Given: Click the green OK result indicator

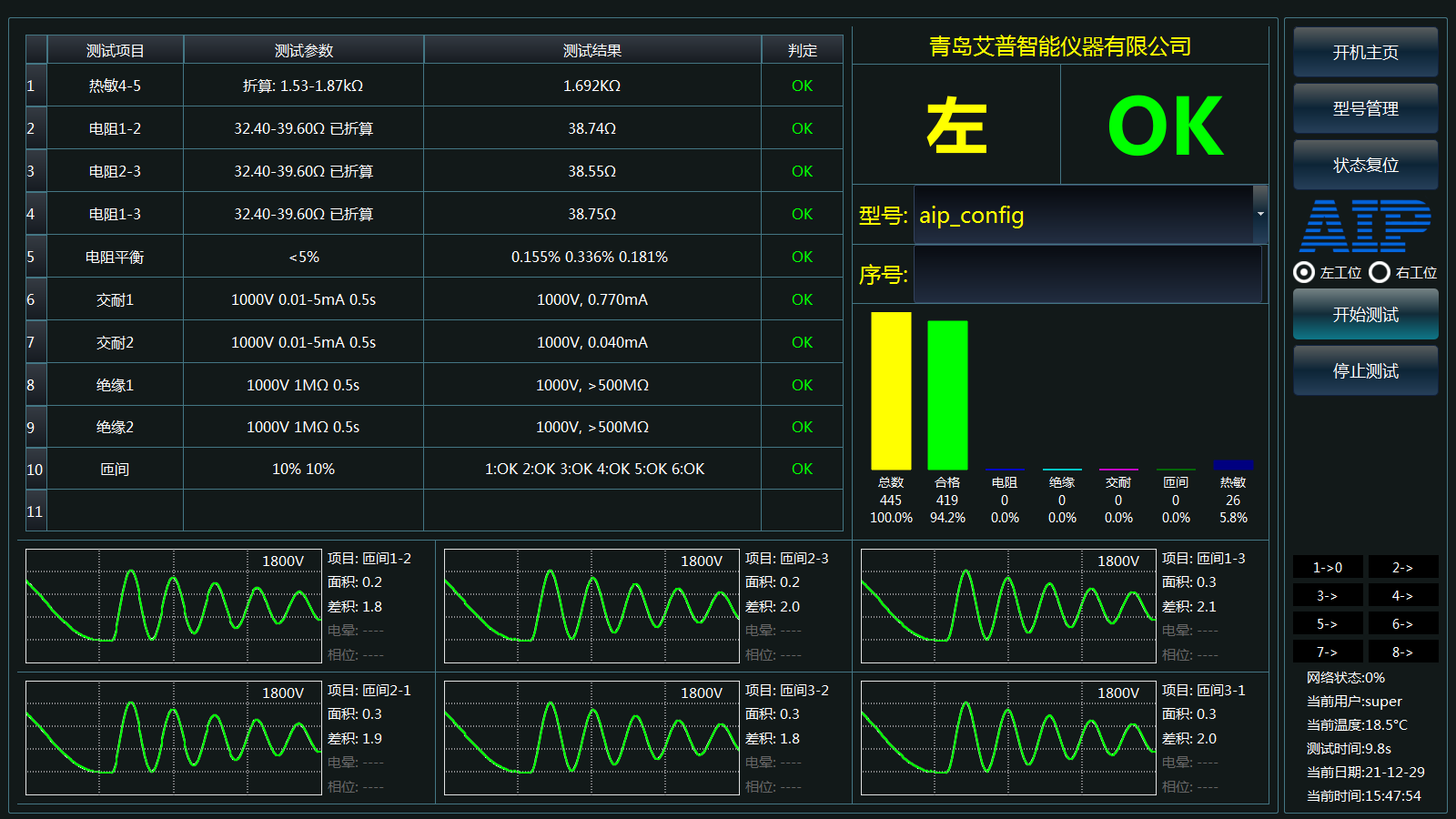Looking at the screenshot, I should coord(1166,123).
